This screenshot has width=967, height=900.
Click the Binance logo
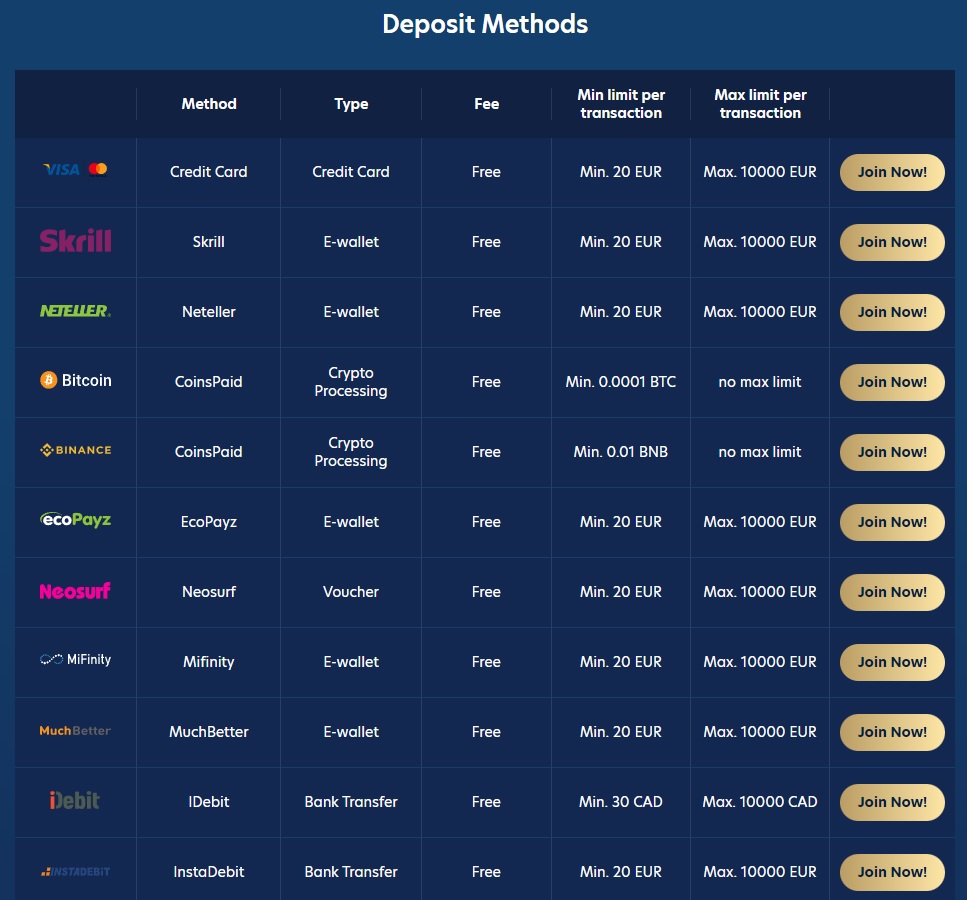75,451
